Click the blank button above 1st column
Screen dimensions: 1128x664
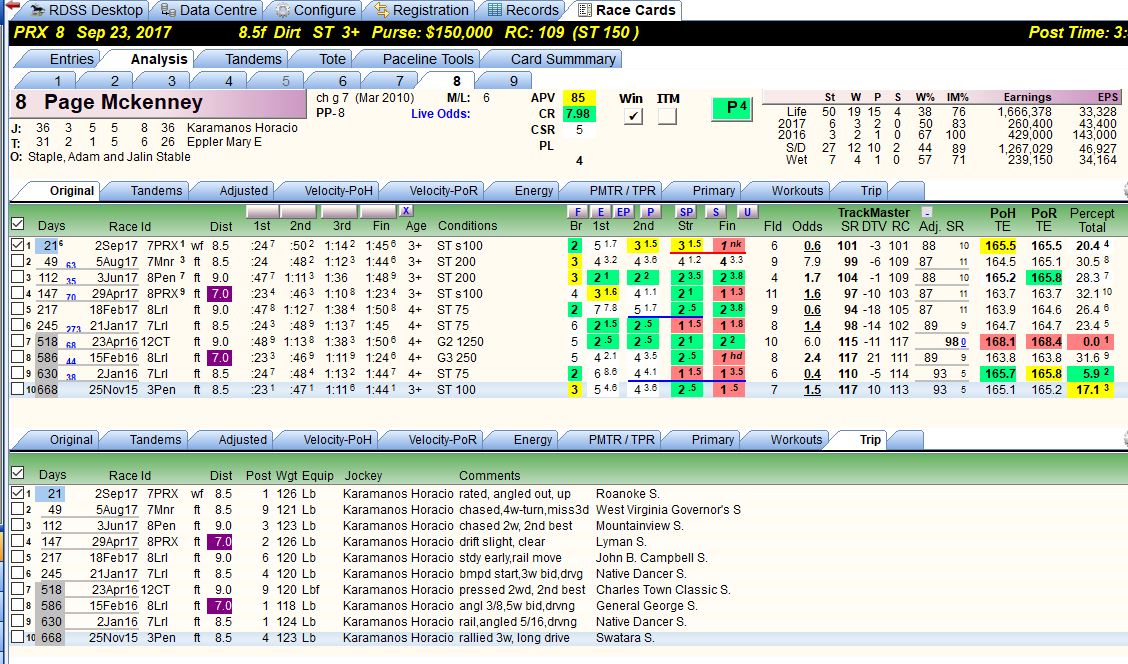tap(262, 212)
